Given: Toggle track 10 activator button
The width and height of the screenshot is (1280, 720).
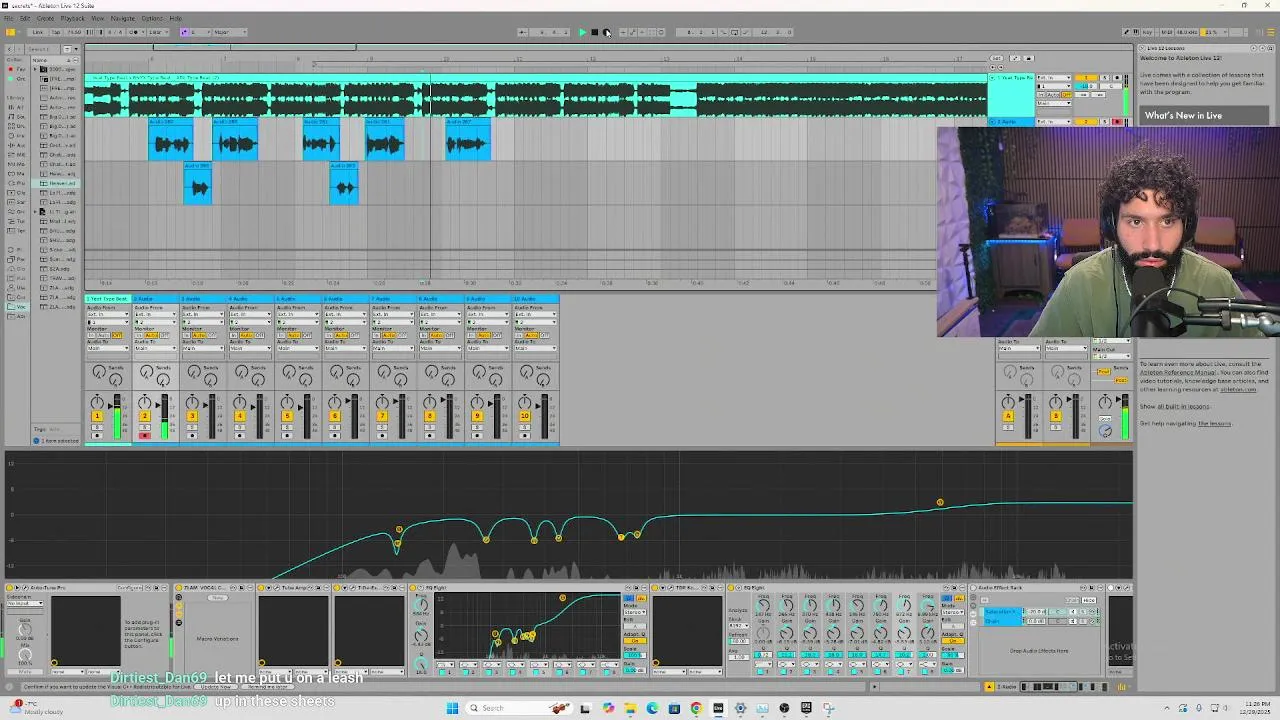Looking at the screenshot, I should point(525,416).
